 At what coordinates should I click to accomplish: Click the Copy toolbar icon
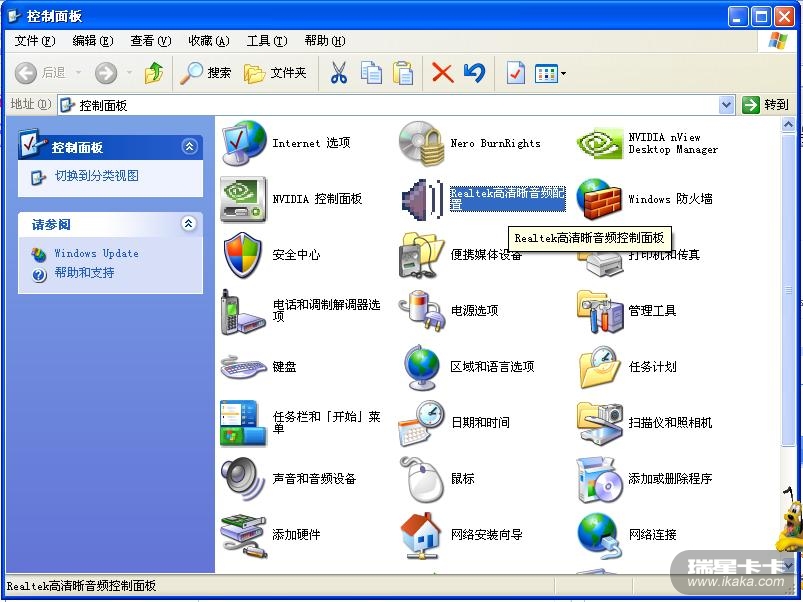tap(371, 73)
